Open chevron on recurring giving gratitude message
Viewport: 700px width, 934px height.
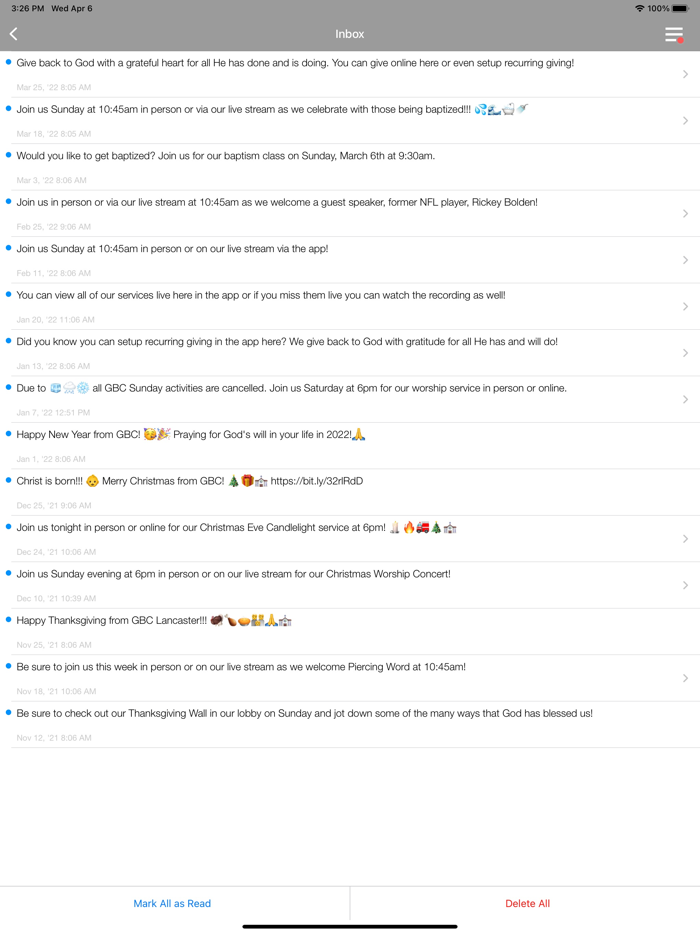(x=685, y=353)
